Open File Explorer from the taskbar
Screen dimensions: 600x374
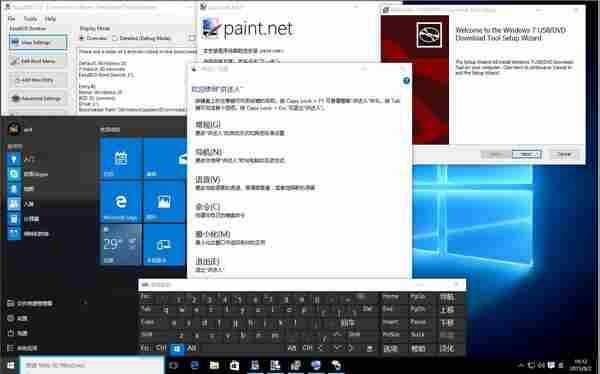(214, 365)
